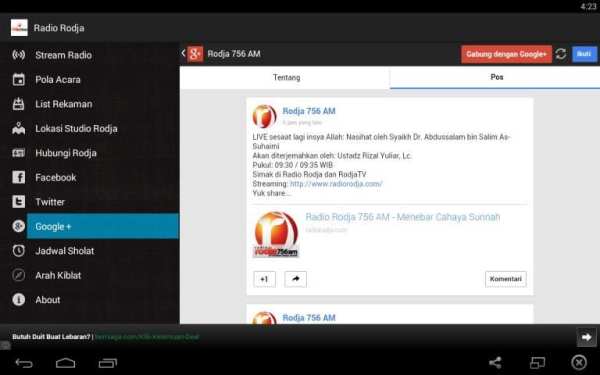Viewport: 600px width, 375px height.
Task: Open the Pola Acara menu item
Action: pos(90,79)
